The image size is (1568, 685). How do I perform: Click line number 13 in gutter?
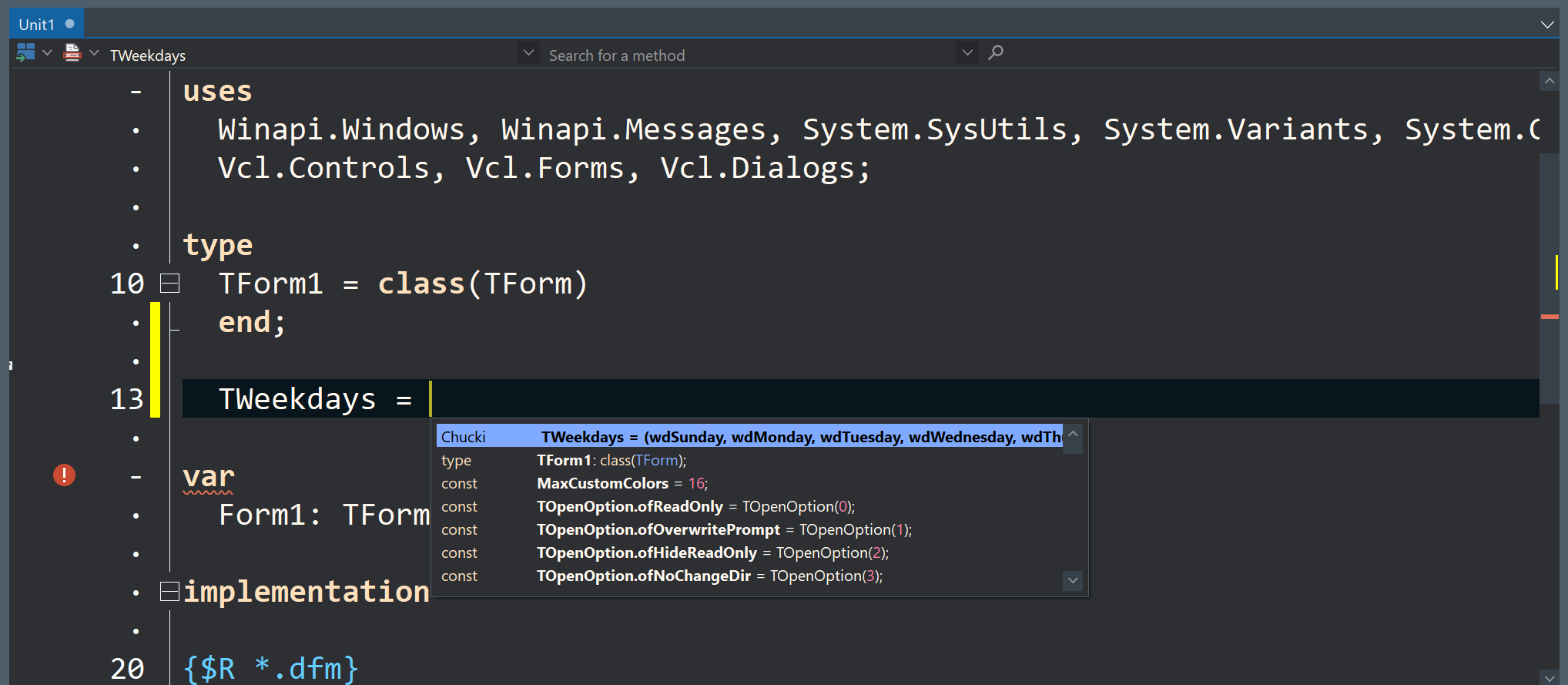tap(127, 399)
